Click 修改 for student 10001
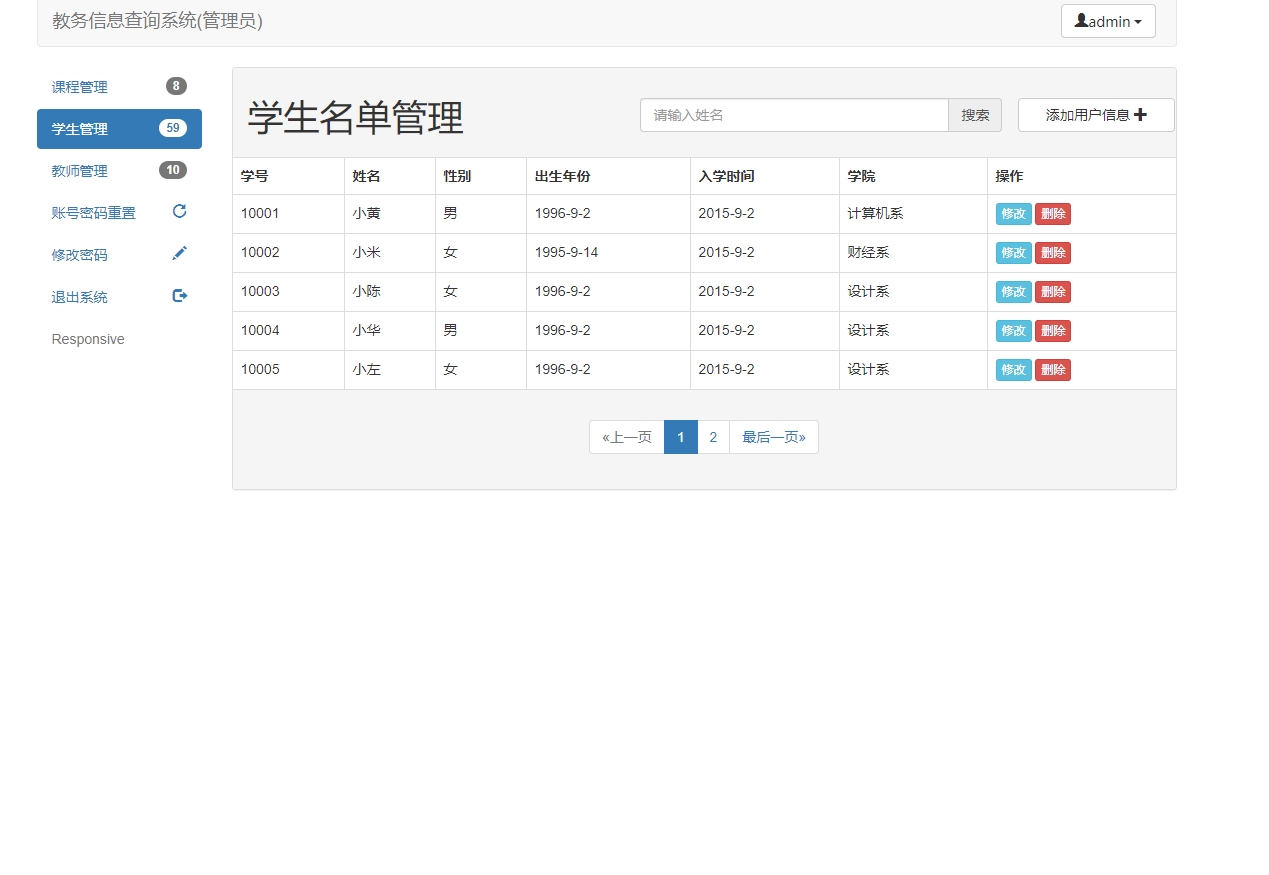Image resolution: width=1269 pixels, height=875 pixels. pos(1013,213)
